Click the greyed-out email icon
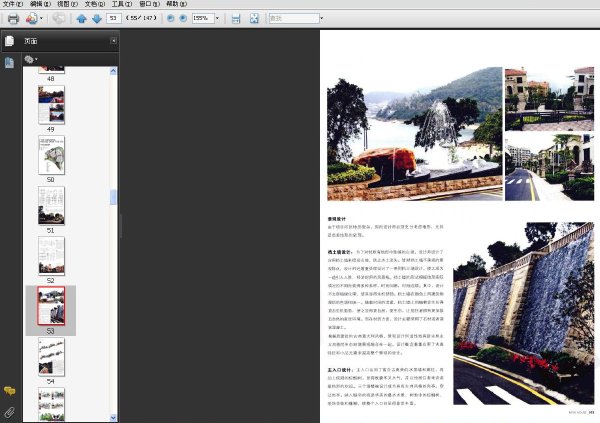Screen dimensions: 600x423 point(59,18)
